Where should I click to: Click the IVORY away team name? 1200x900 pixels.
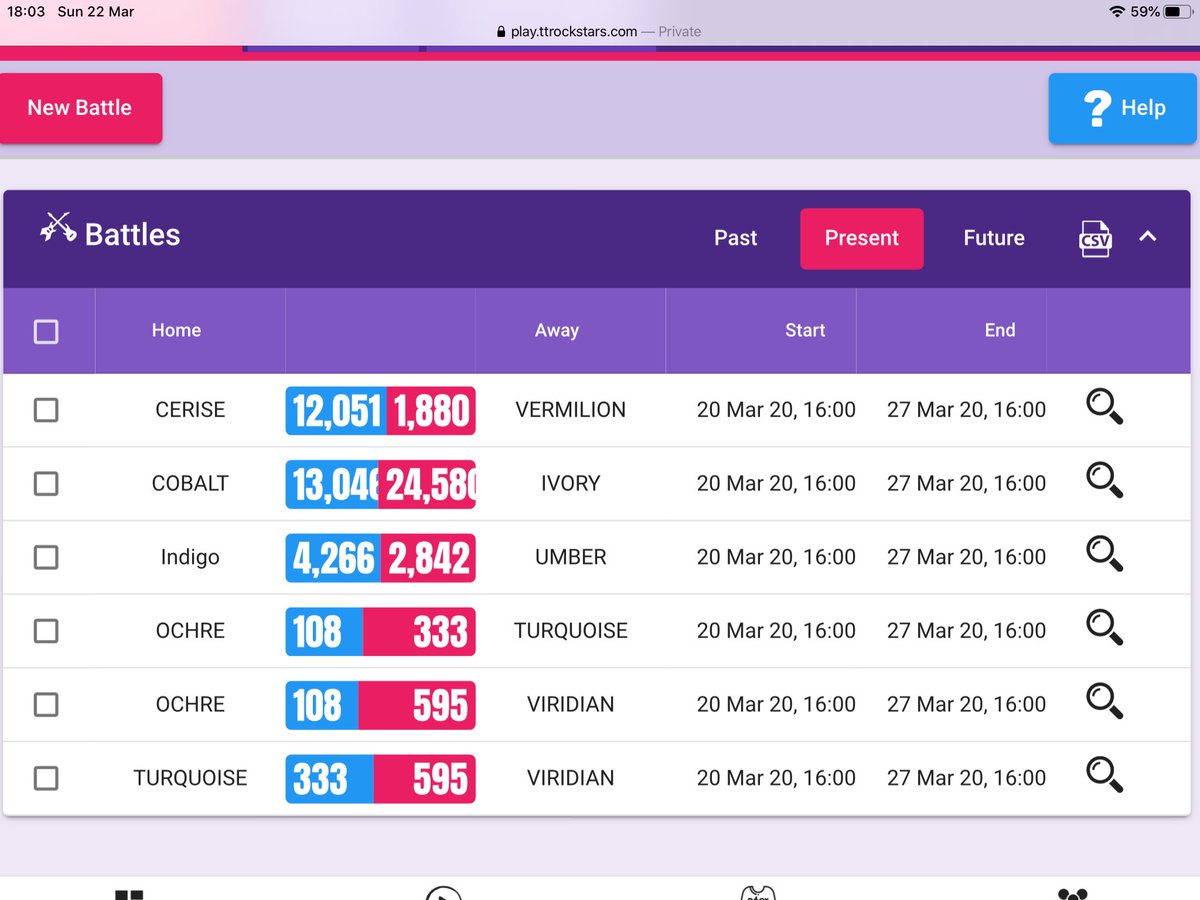(x=571, y=484)
